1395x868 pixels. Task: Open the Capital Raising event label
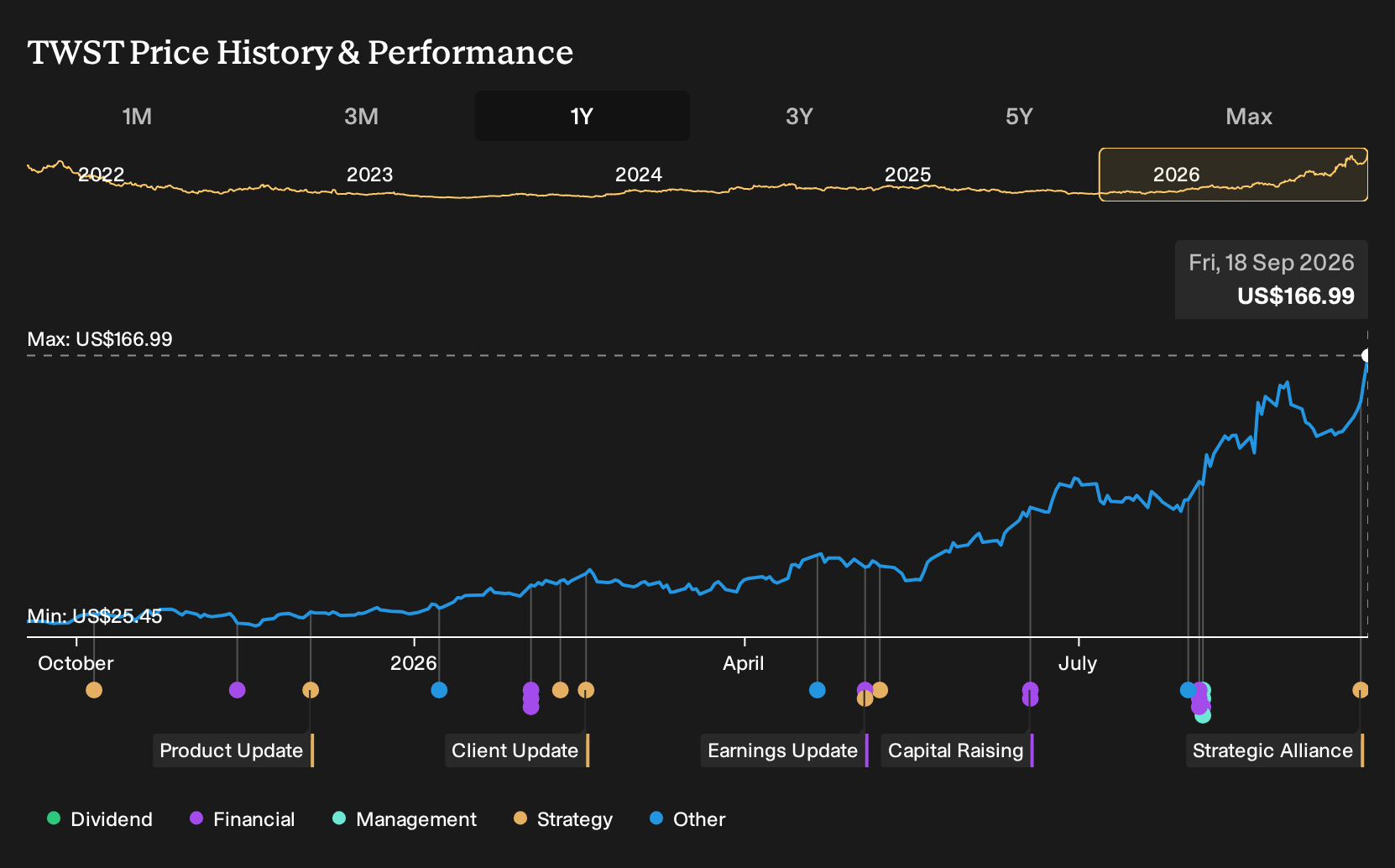click(958, 750)
